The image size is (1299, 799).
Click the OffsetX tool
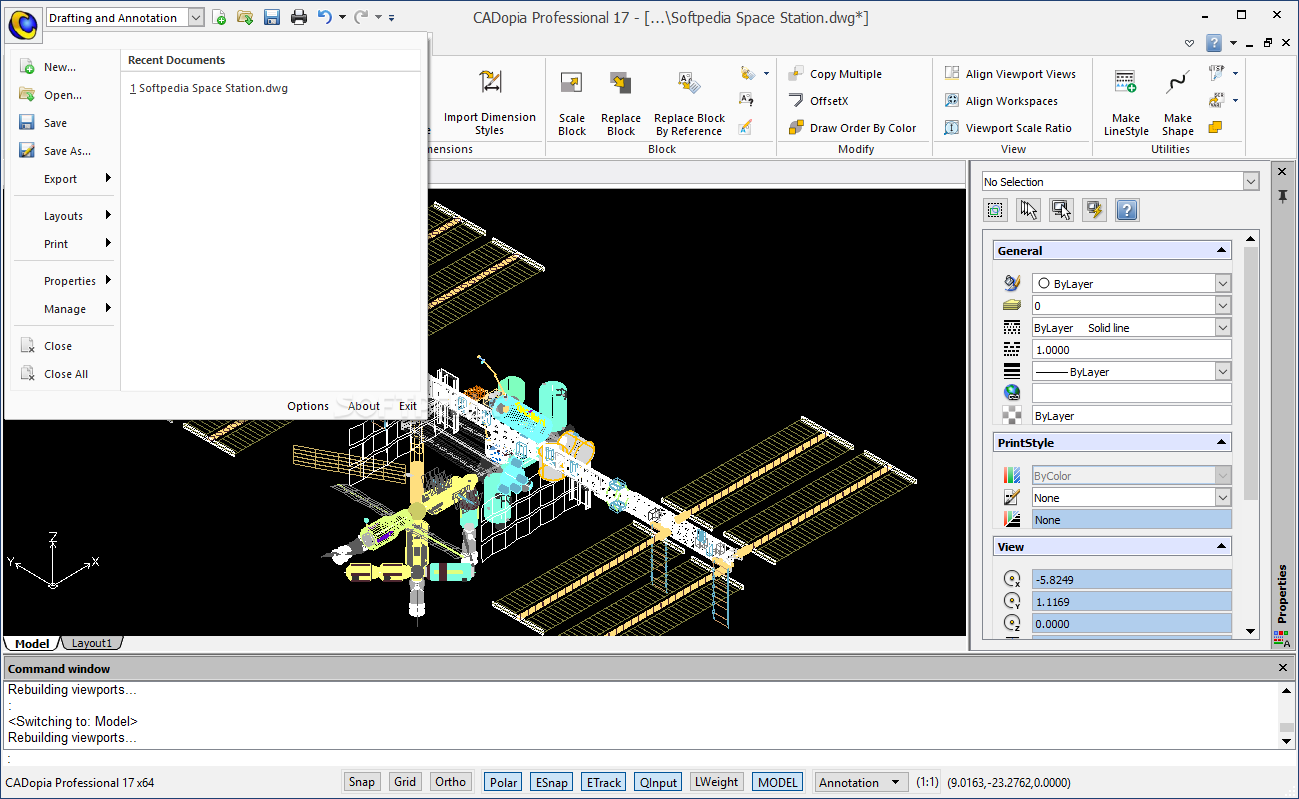click(x=818, y=101)
